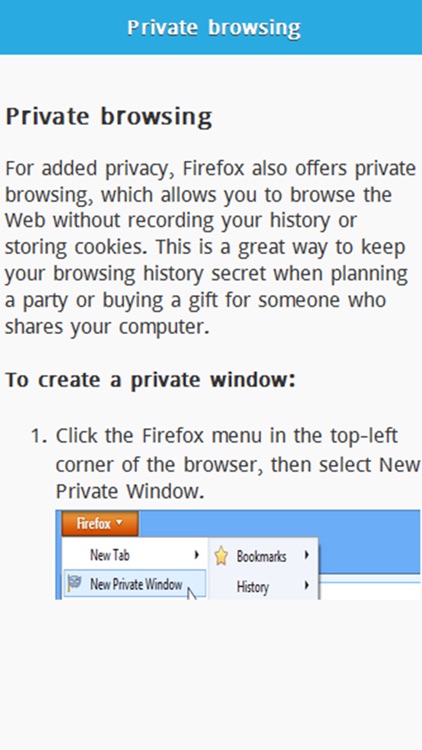
Task: Tap the embedded Firefox menu screenshot
Action: tap(238, 554)
